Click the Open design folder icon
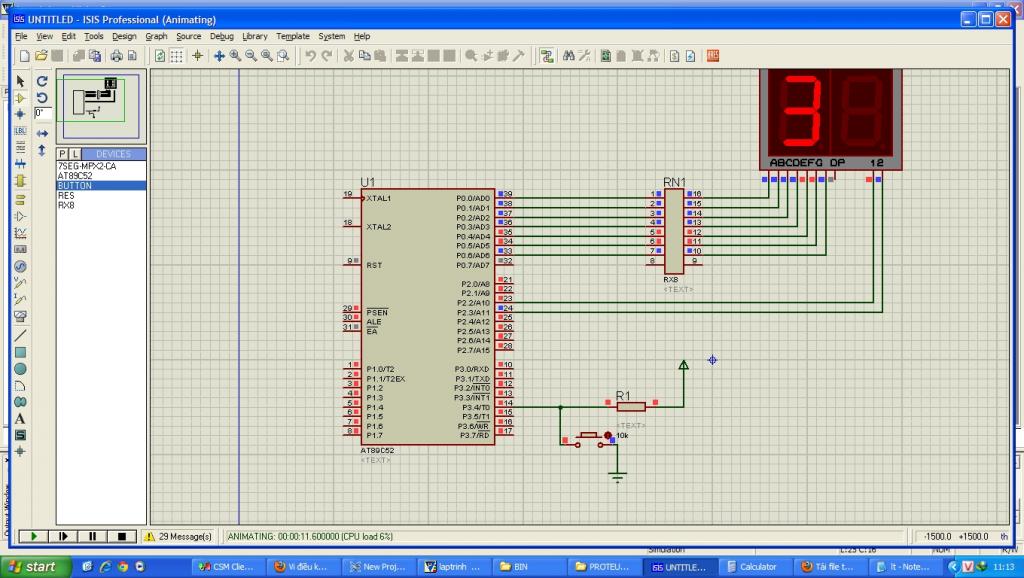The width and height of the screenshot is (1024, 578). [42, 56]
